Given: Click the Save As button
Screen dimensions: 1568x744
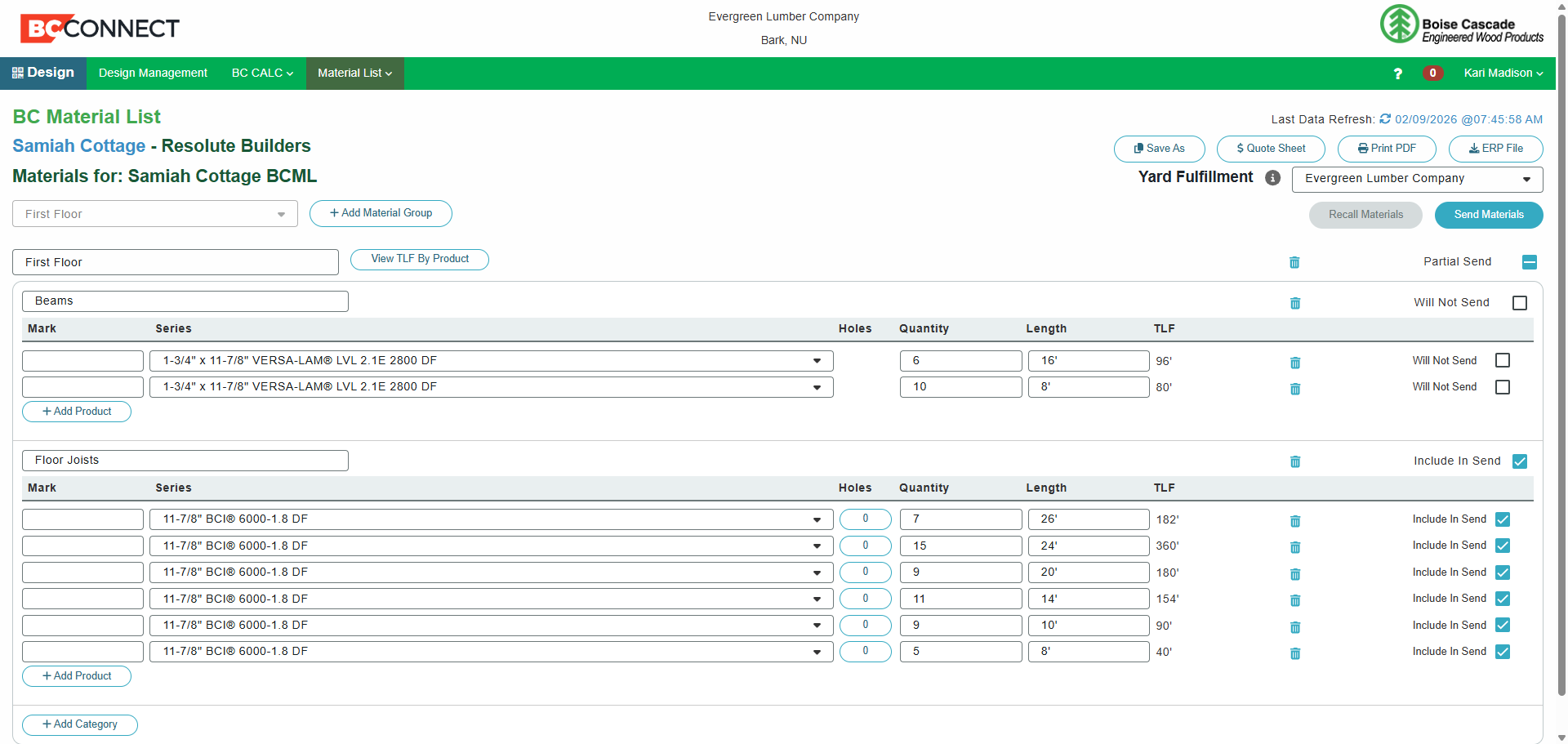Looking at the screenshot, I should (x=1160, y=149).
